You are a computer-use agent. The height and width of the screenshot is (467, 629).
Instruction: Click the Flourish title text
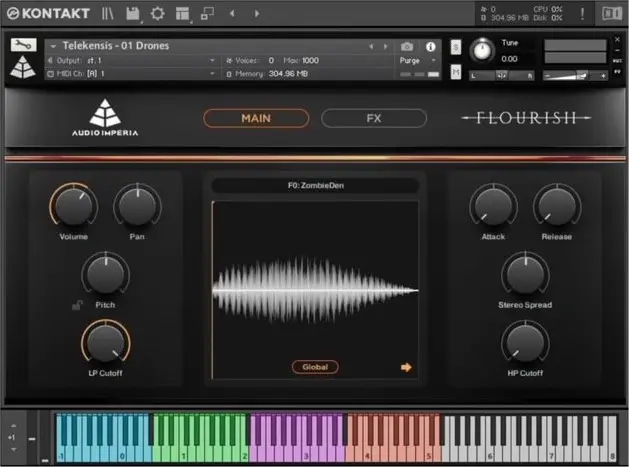[526, 118]
